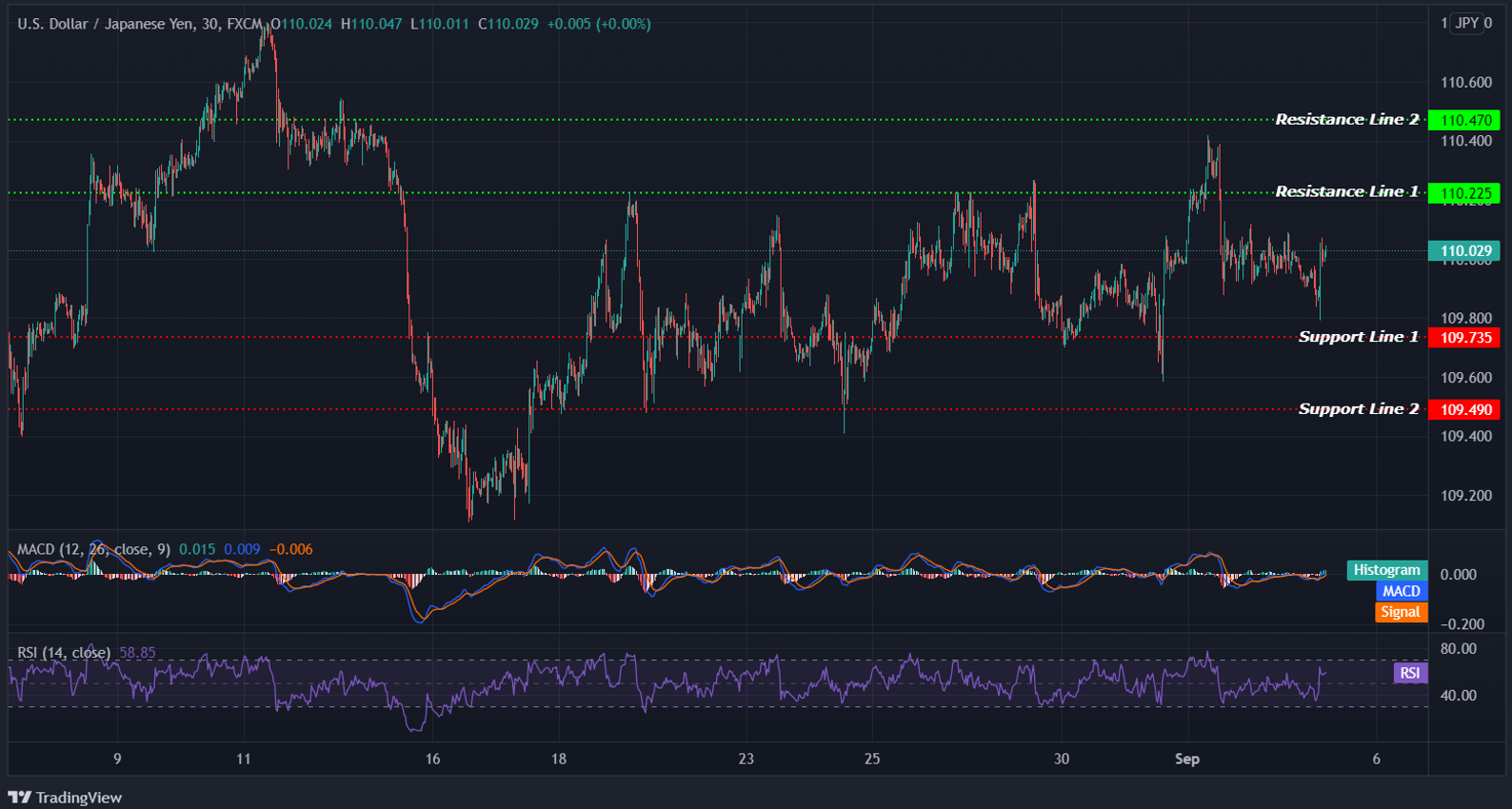Screen dimensions: 1512x809
Task: Click the close value C110.029 in header
Action: point(508,24)
